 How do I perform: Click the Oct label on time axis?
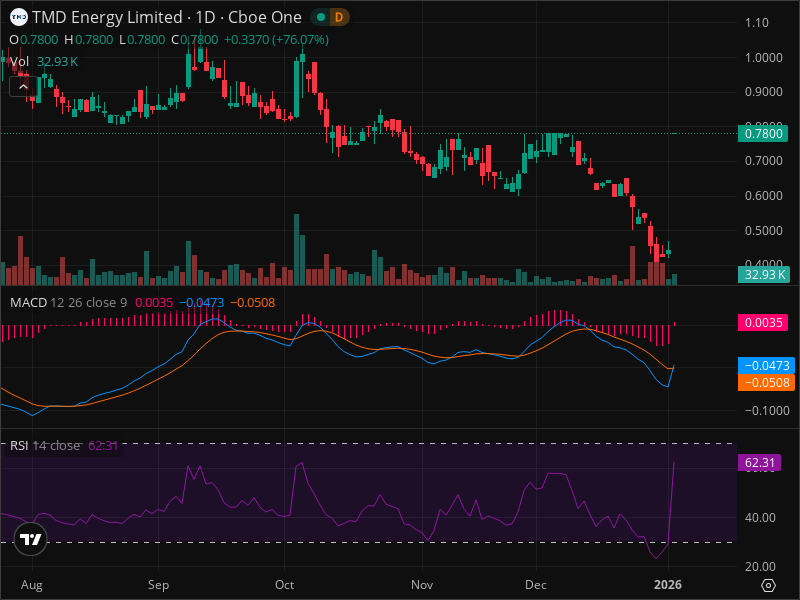point(284,585)
